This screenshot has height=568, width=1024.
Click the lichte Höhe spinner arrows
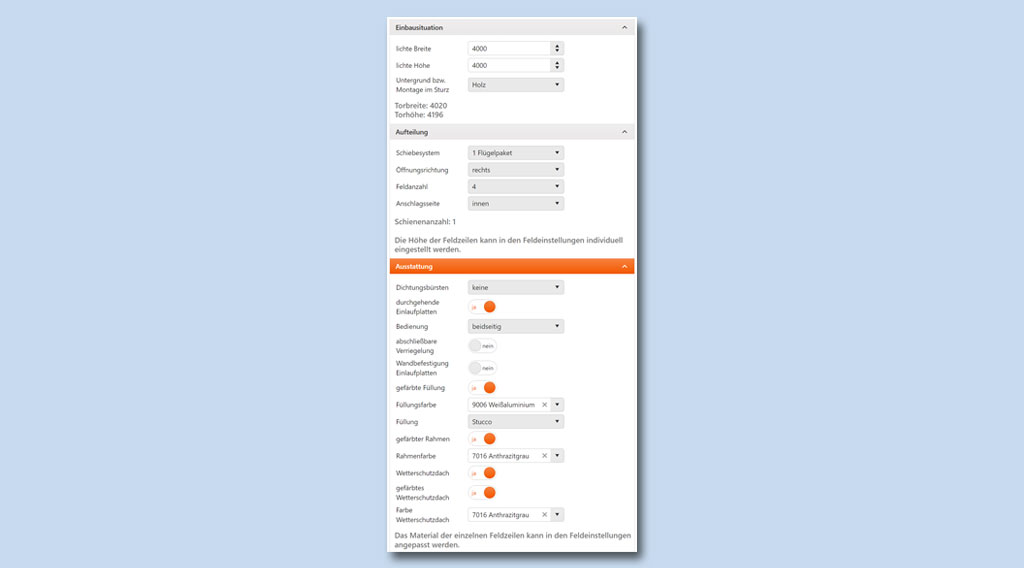pos(557,66)
